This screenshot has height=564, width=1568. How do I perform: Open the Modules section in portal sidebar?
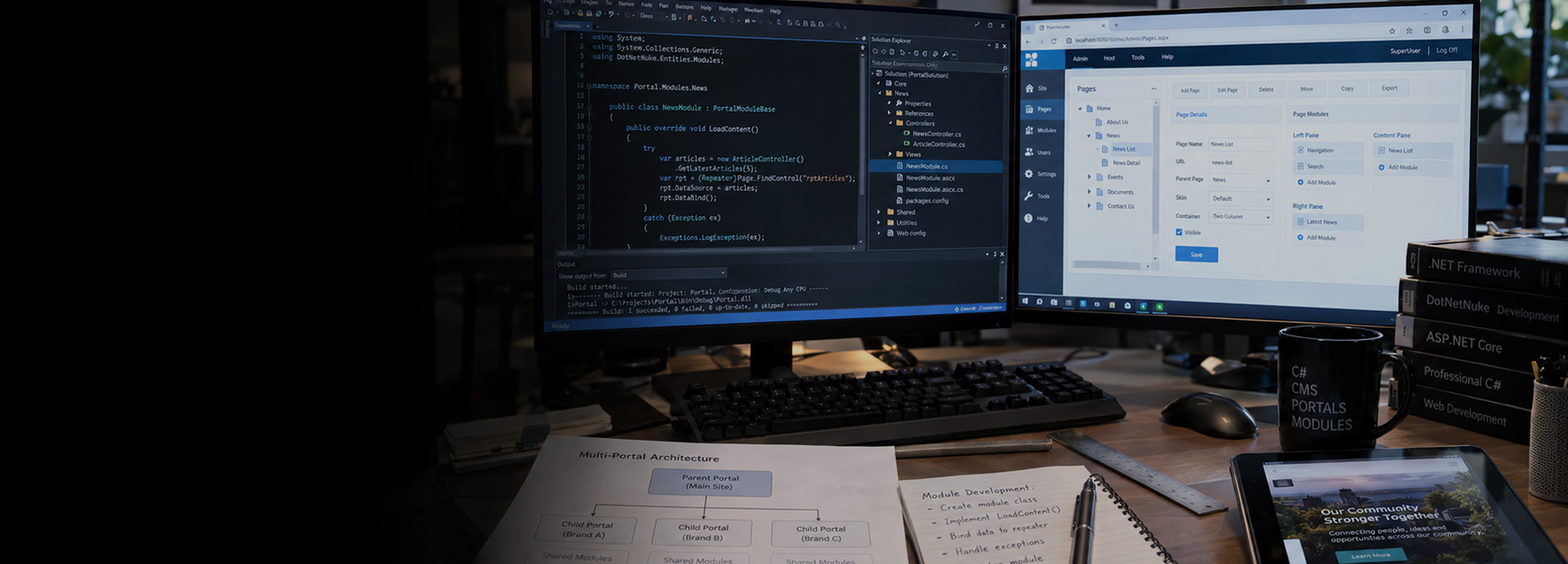coord(1041,130)
